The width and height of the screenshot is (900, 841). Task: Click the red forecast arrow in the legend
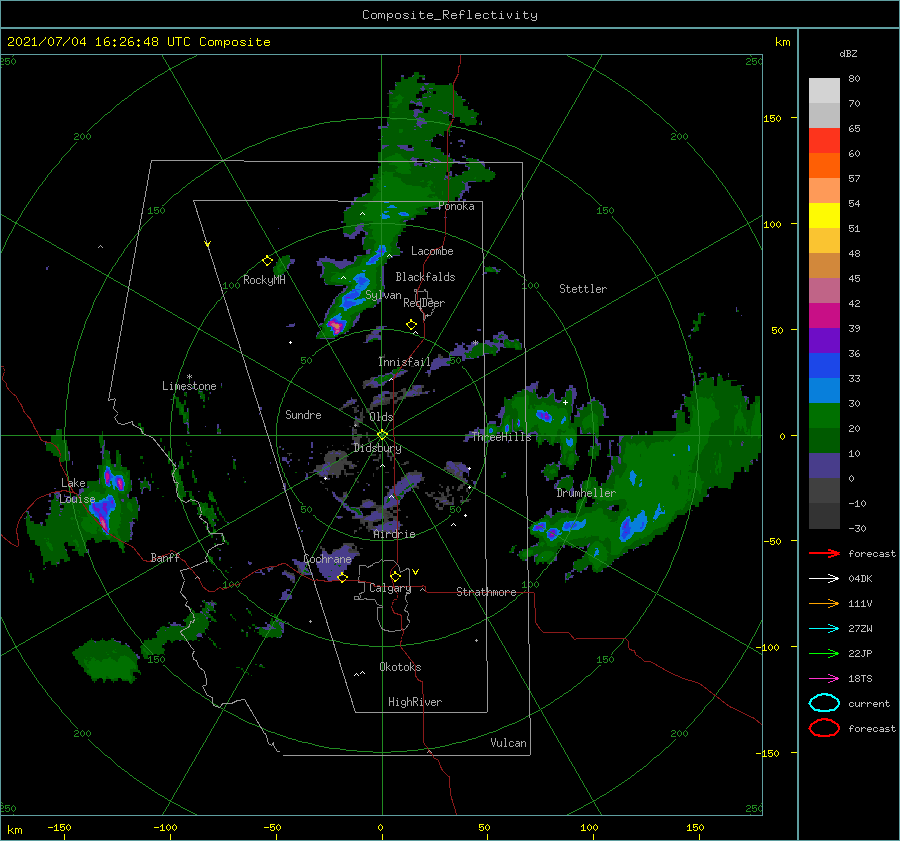tap(824, 553)
